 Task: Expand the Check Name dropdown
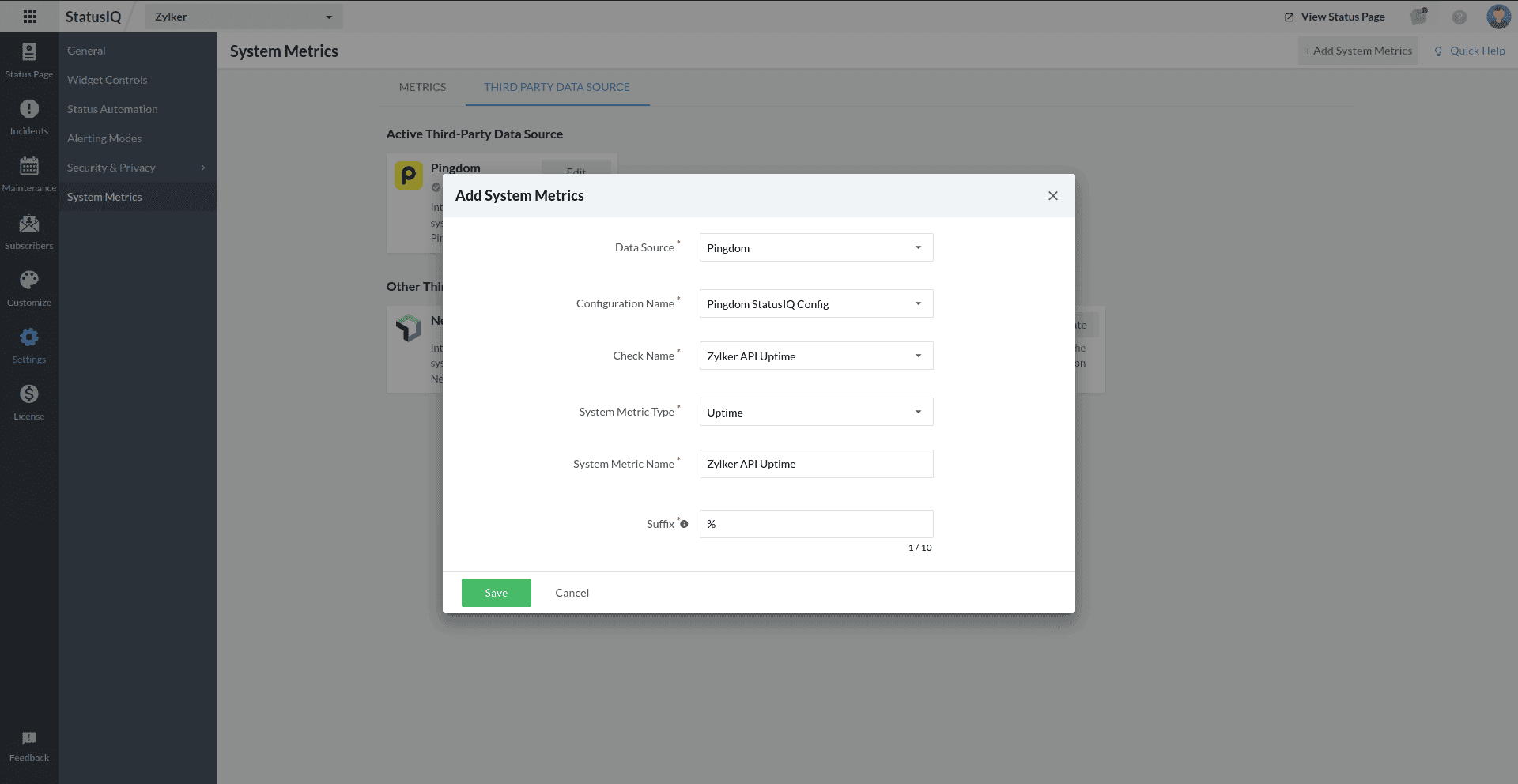816,356
